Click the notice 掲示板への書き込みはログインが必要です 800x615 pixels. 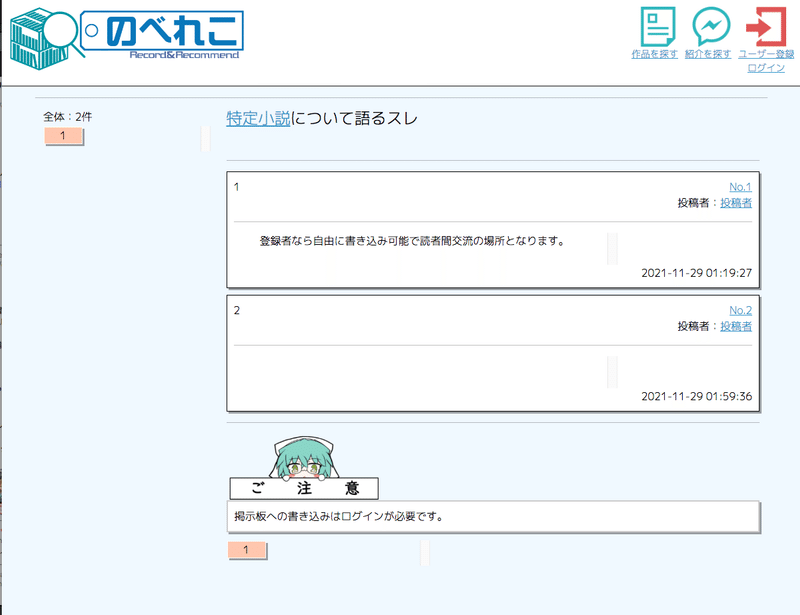pos(339,516)
